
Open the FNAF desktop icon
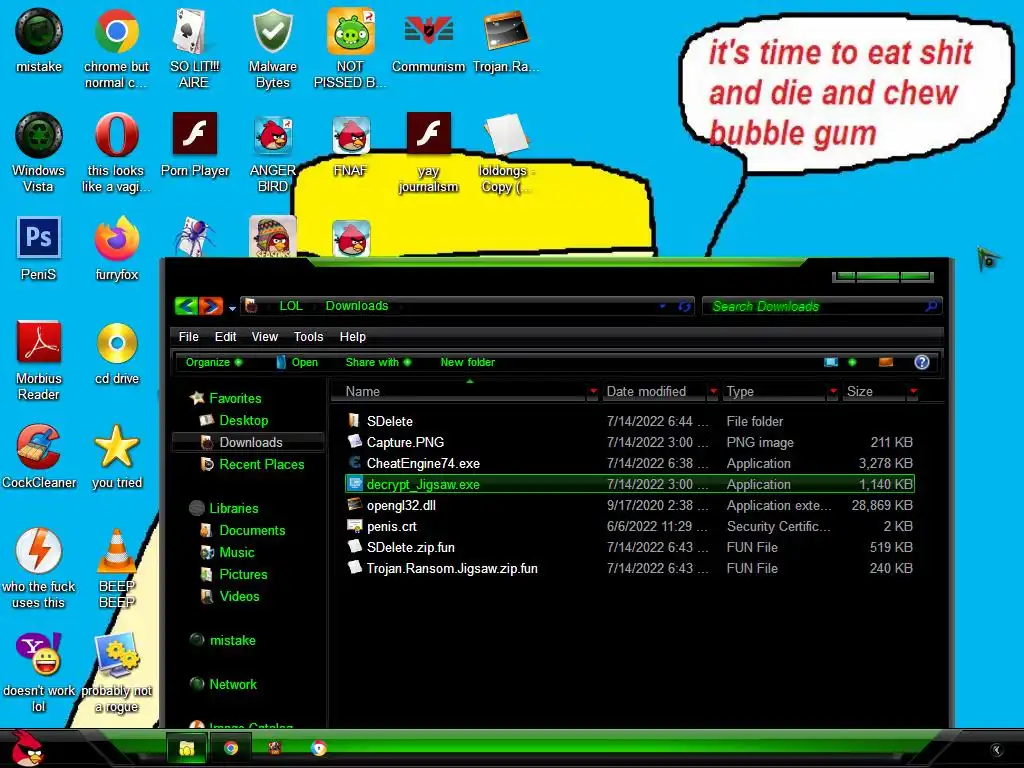coord(351,145)
